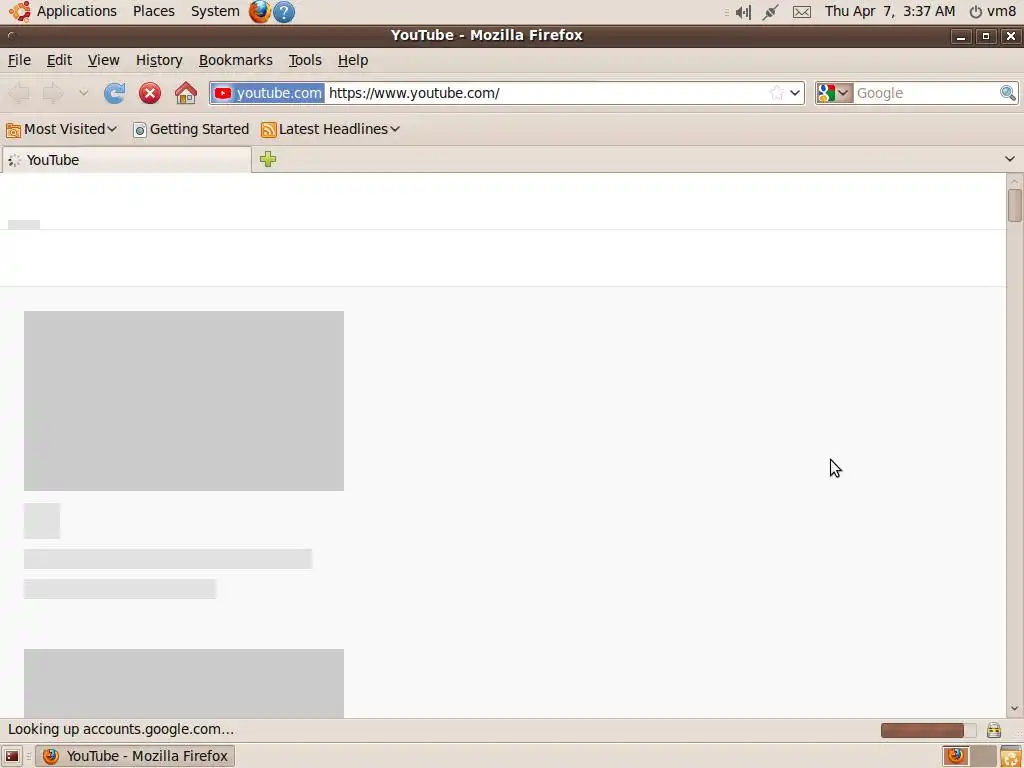Click the Ubuntu logo in top panel

point(20,11)
